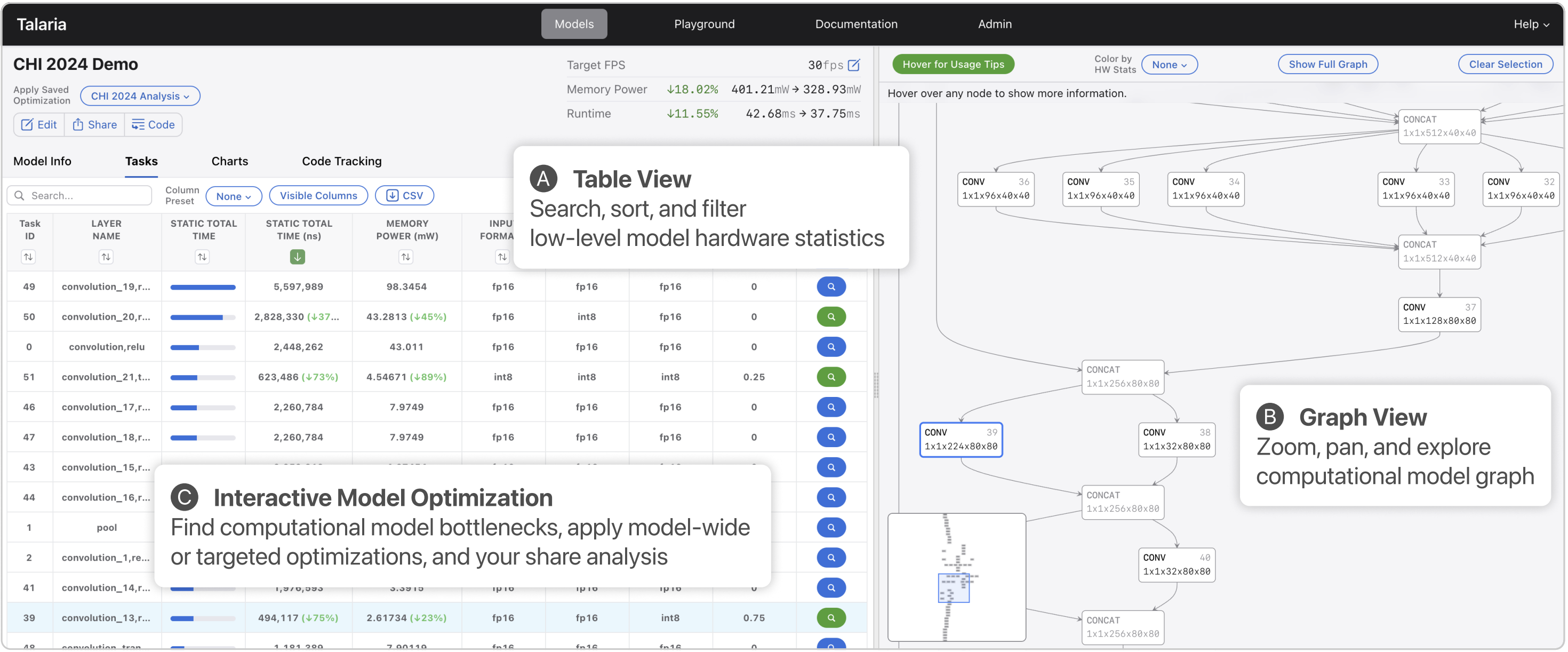The image size is (1568, 652).
Task: Open the Models tab in navbar
Action: 574,23
